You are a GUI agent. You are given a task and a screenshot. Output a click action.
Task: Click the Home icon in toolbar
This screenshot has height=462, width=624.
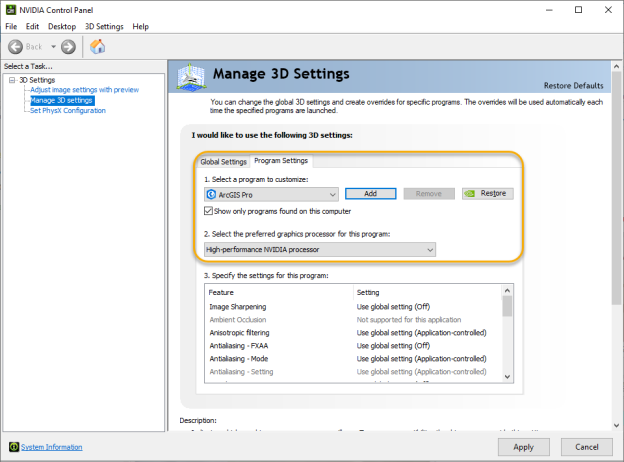[x=98, y=47]
